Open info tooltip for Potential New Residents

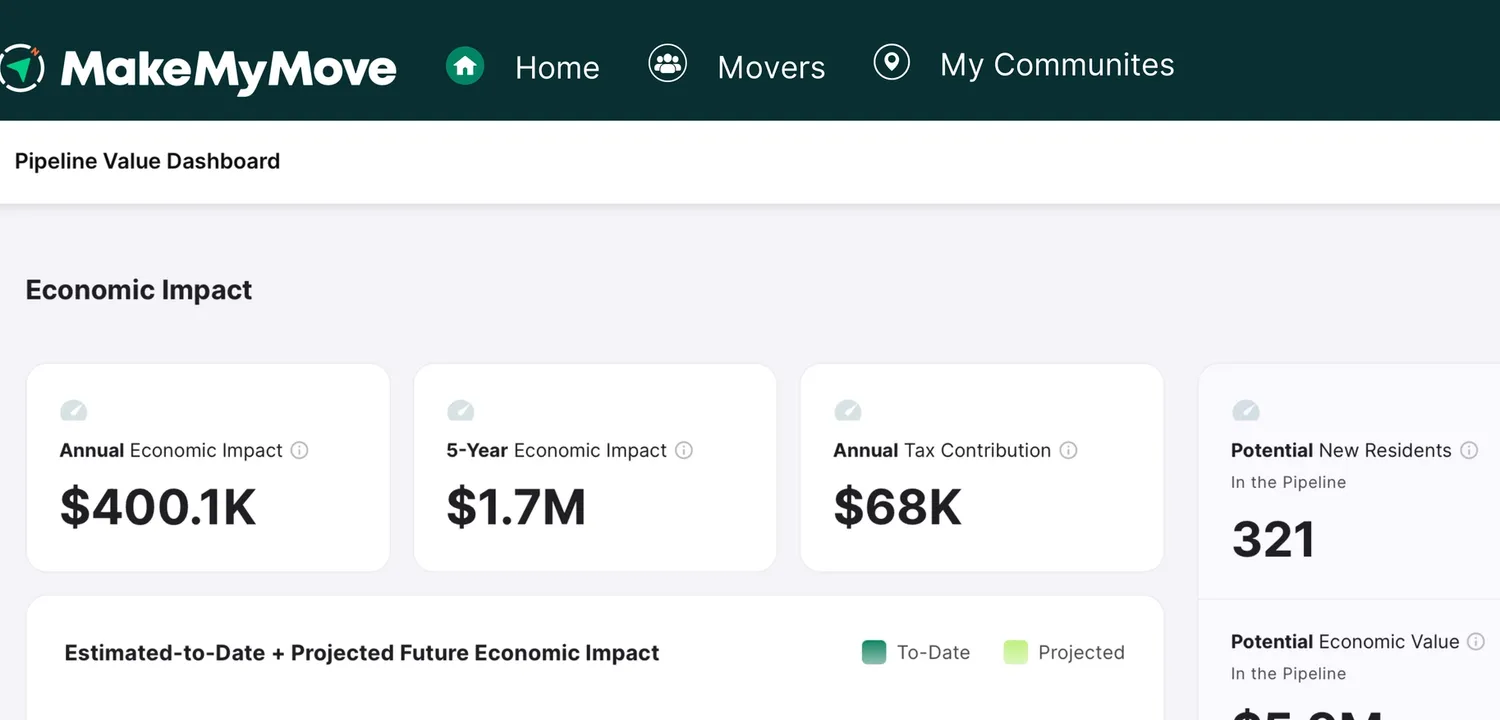point(1469,451)
